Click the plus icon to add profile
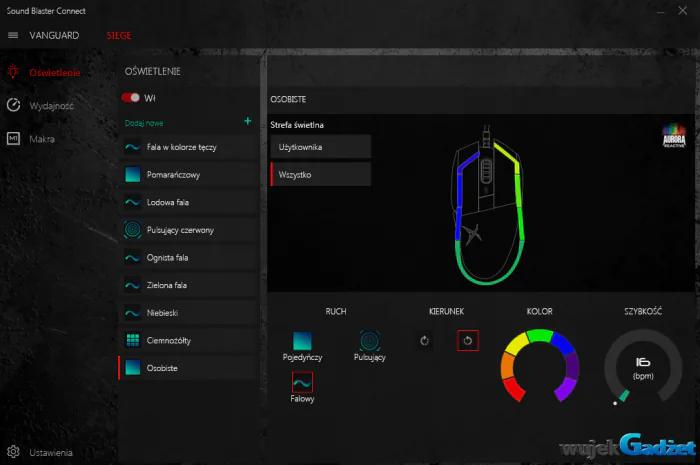700x465 pixels. (x=247, y=121)
